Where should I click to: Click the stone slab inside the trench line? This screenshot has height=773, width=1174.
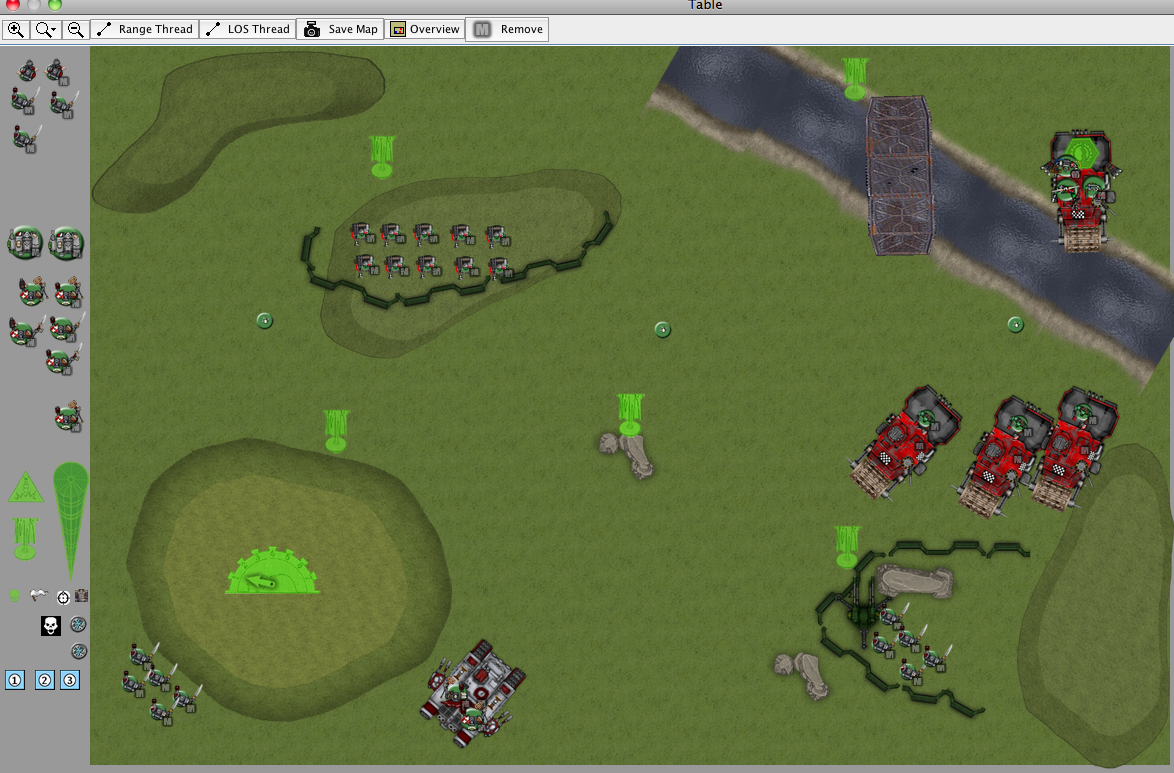pos(914,581)
